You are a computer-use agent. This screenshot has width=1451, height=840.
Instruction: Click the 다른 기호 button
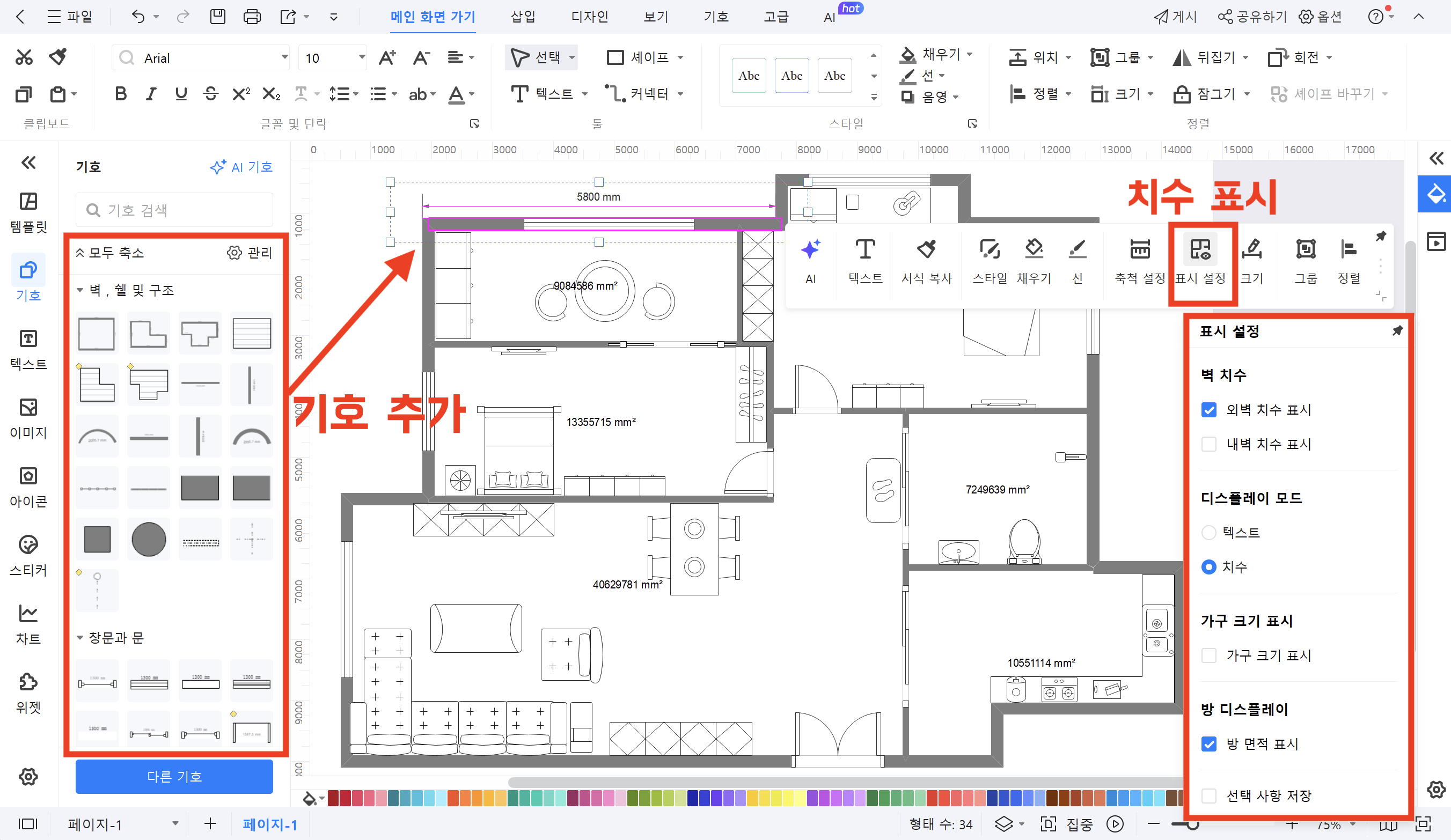tap(174, 776)
